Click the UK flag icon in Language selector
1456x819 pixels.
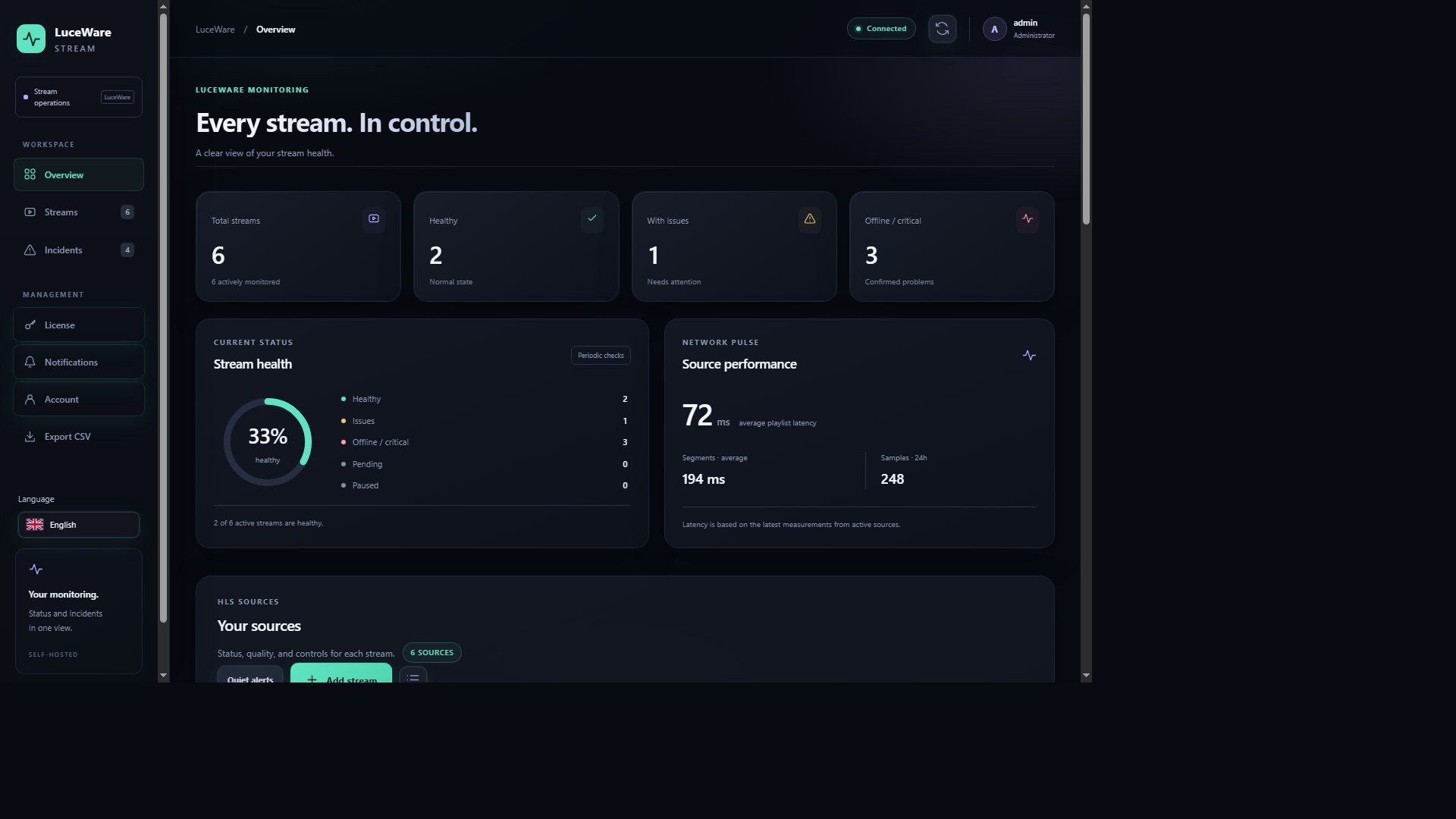[x=35, y=525]
